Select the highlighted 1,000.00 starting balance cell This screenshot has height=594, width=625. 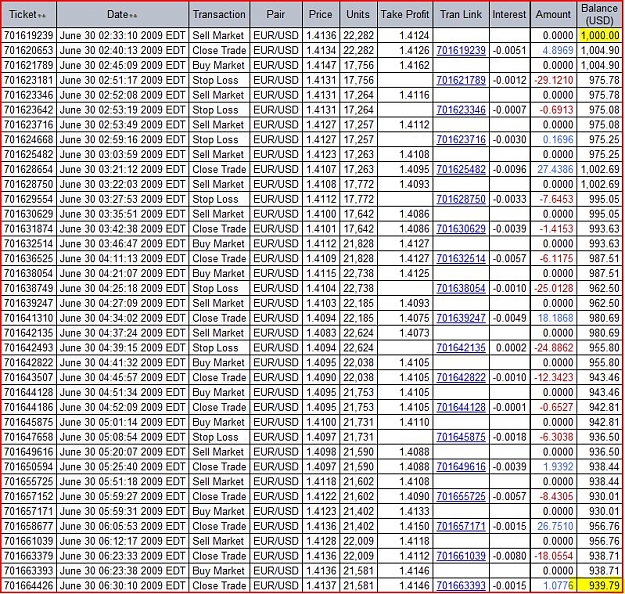599,36
